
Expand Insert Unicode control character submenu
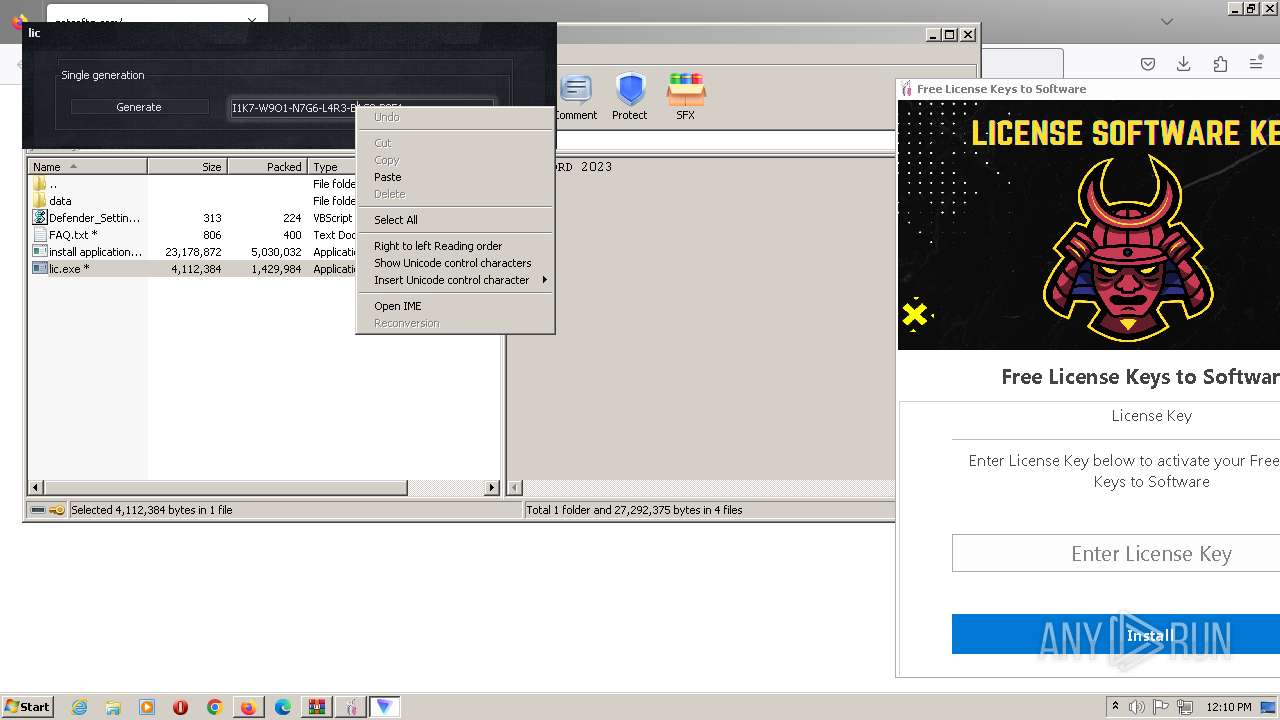(x=455, y=280)
